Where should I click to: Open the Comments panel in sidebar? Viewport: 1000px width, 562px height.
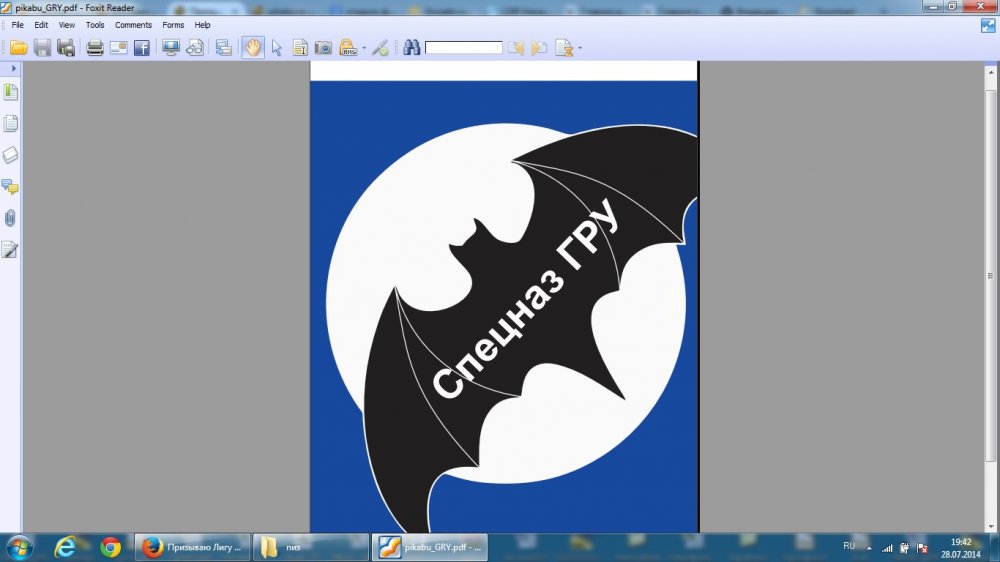coord(11,186)
